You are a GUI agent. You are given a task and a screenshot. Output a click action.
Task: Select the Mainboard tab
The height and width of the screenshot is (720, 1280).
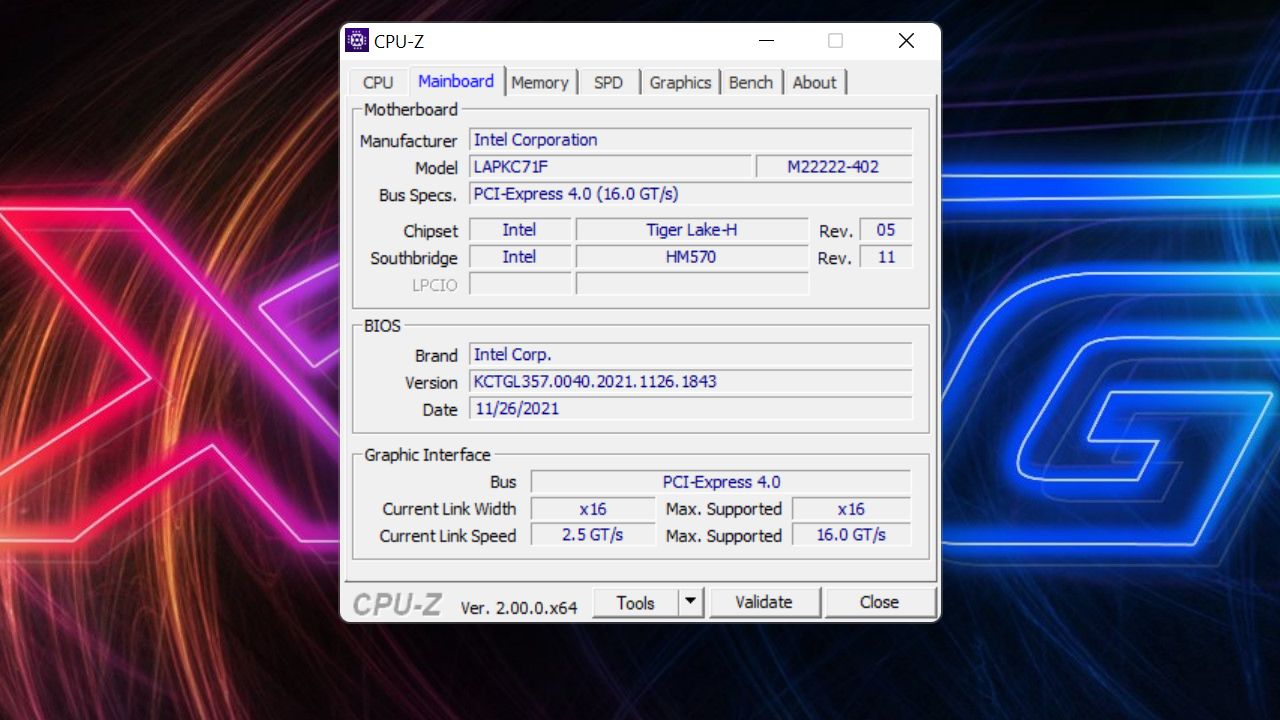coord(456,81)
